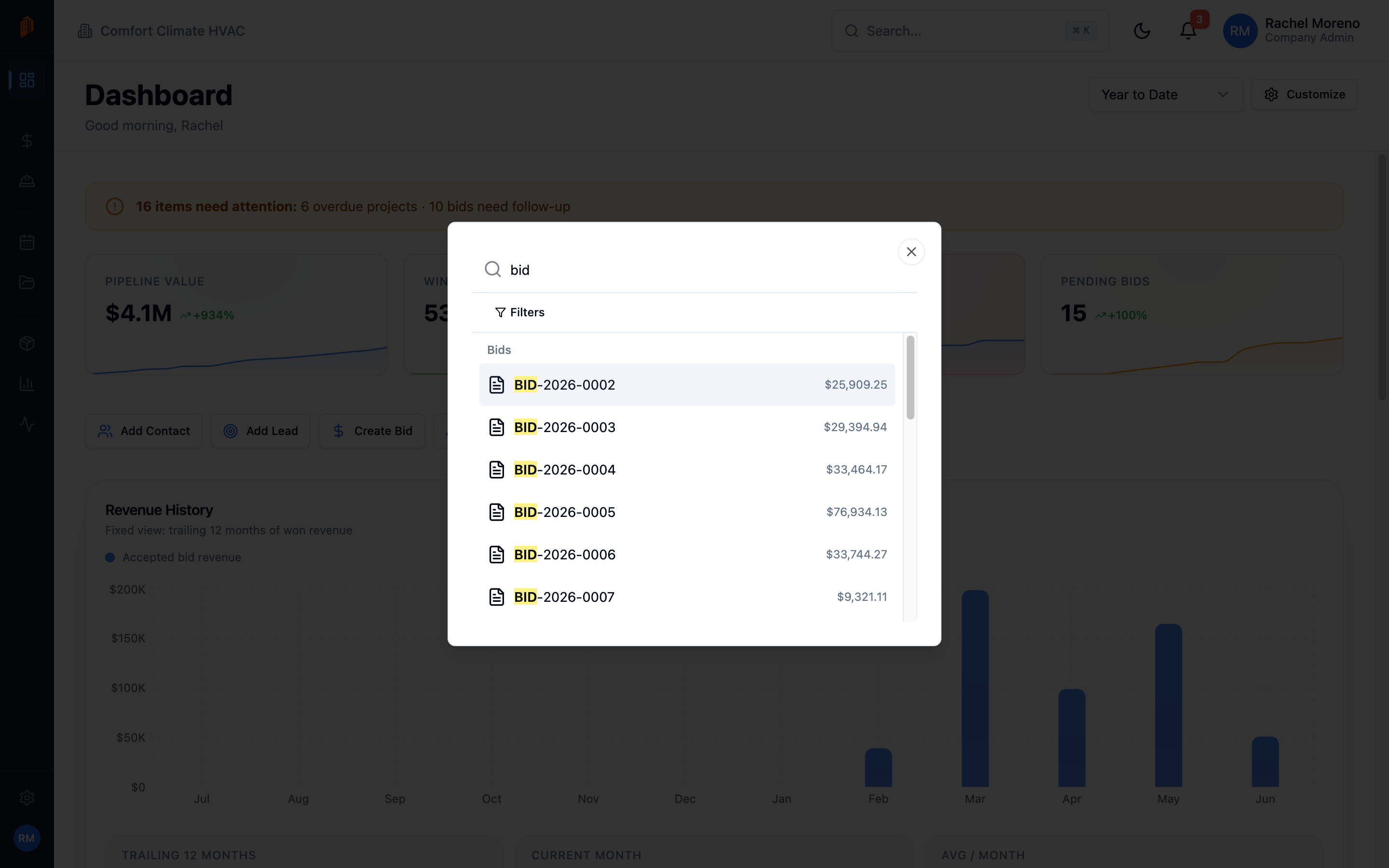Click the March revenue bar
1389x868 pixels.
975,688
